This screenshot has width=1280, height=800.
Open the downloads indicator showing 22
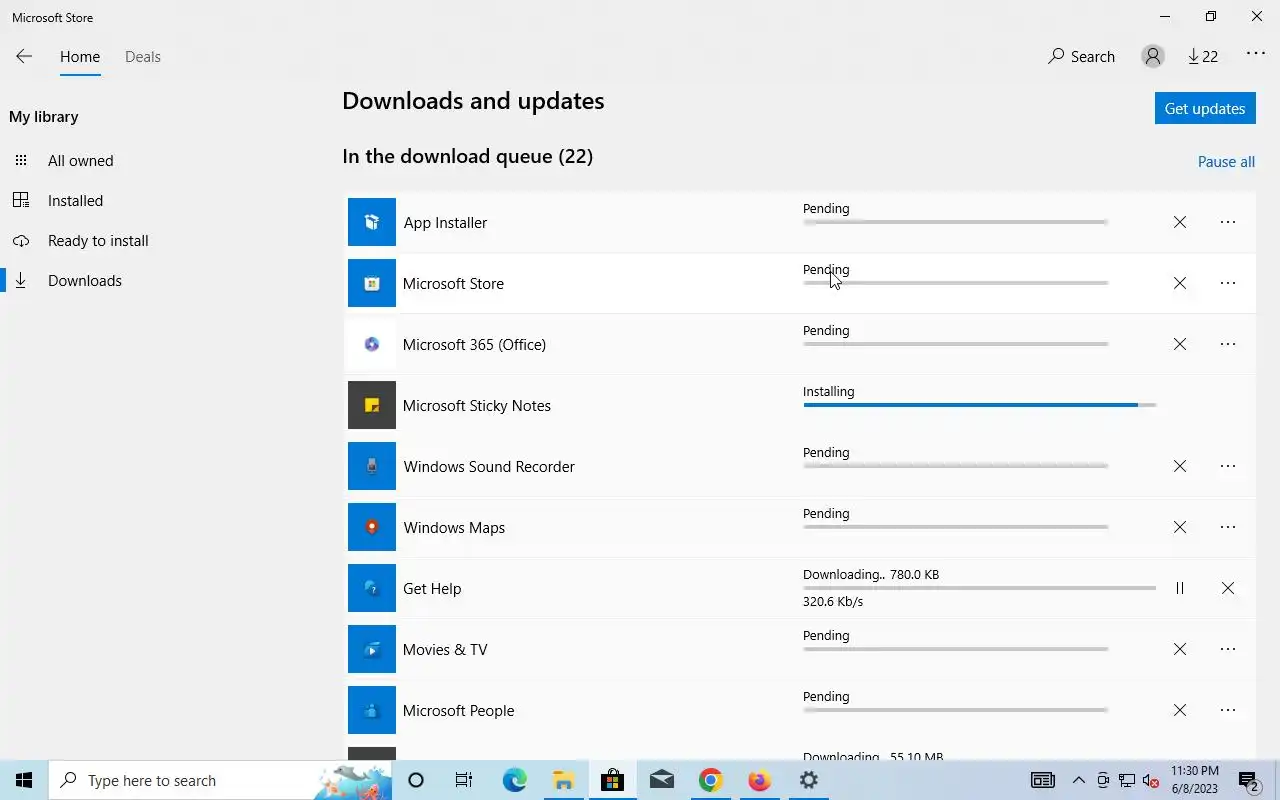[x=1203, y=57]
